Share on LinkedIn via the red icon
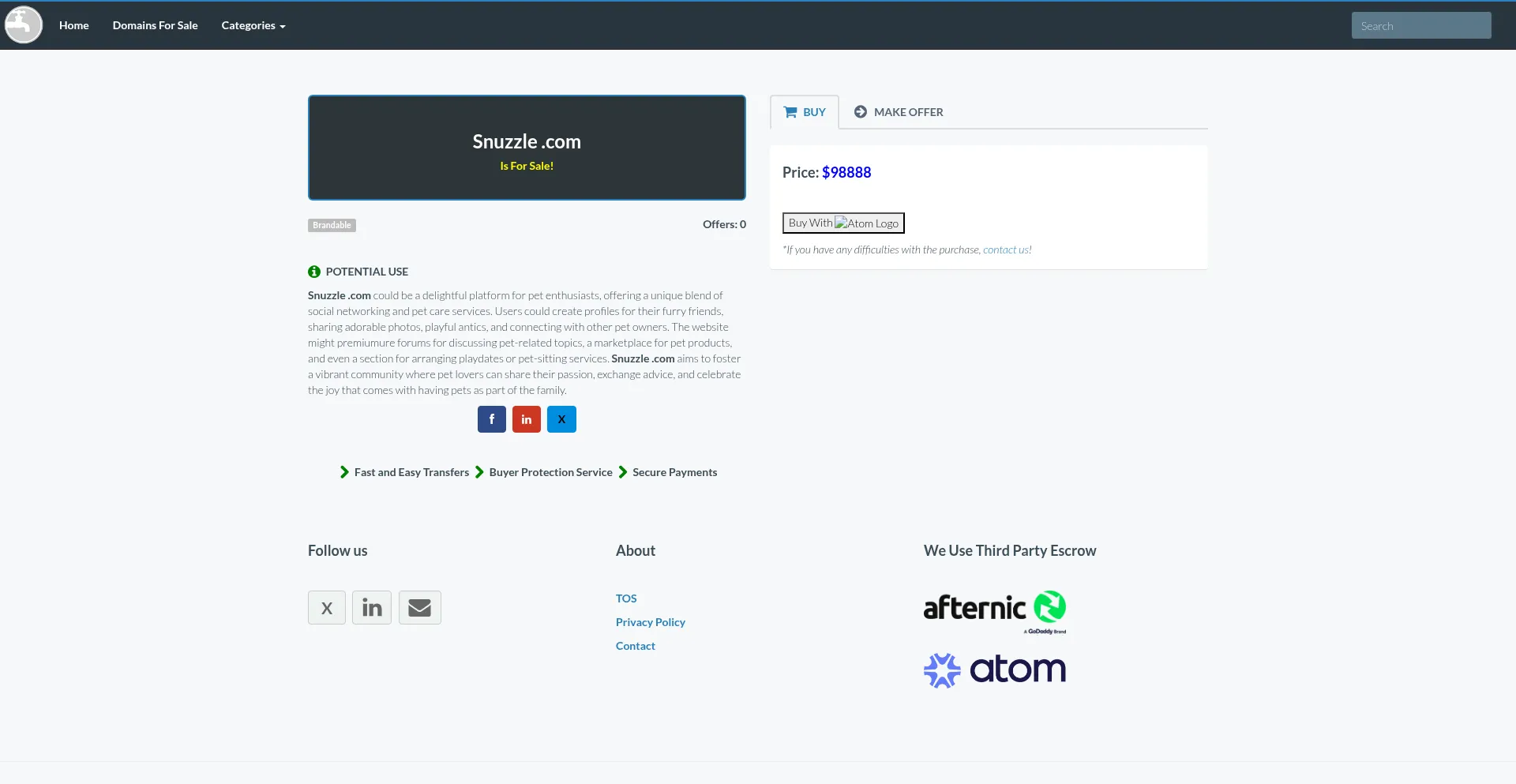1516x784 pixels. (x=526, y=419)
